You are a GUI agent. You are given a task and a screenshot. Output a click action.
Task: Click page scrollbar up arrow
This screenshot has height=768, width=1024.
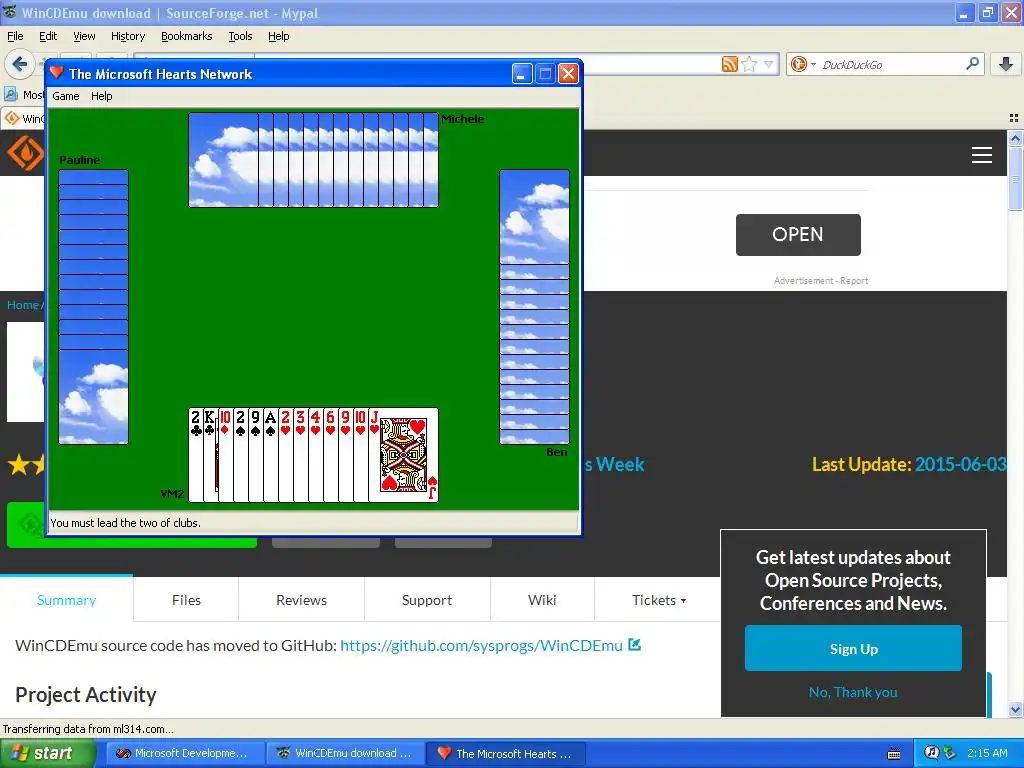click(1015, 138)
